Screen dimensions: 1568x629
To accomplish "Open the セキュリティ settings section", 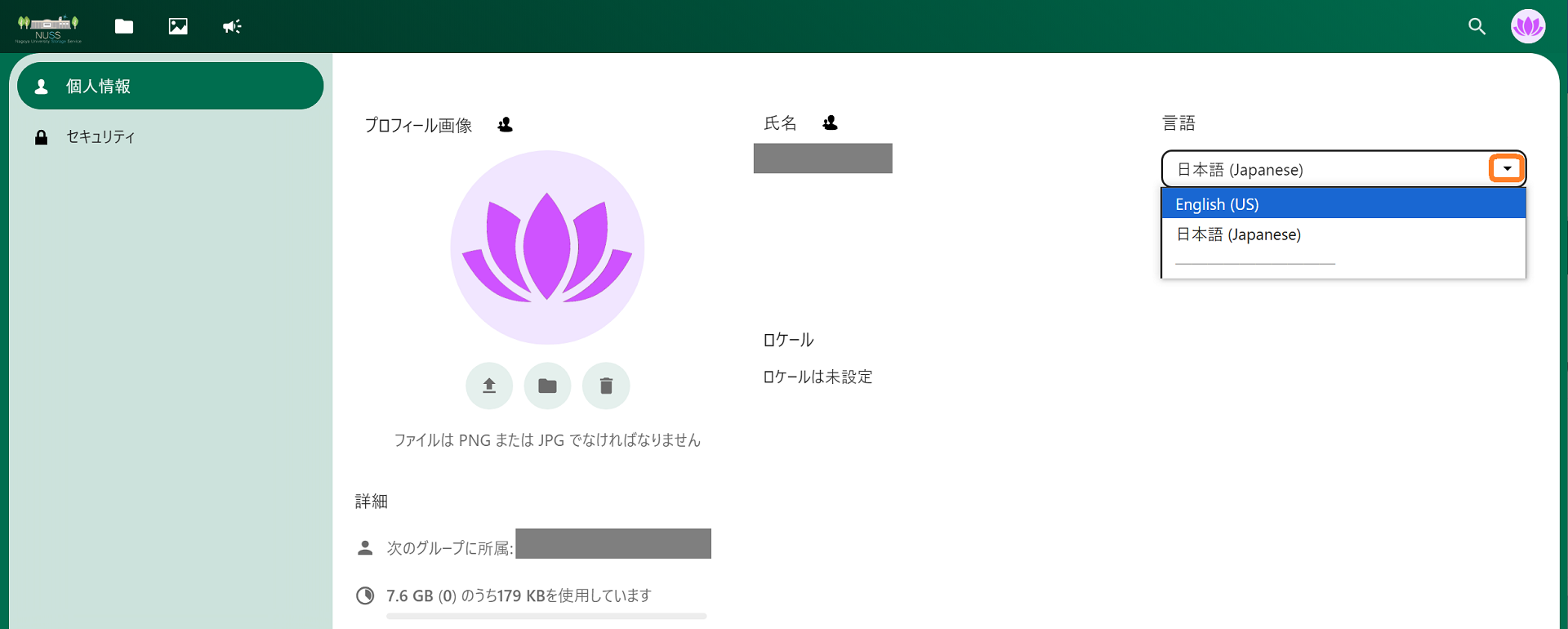I will (171, 136).
